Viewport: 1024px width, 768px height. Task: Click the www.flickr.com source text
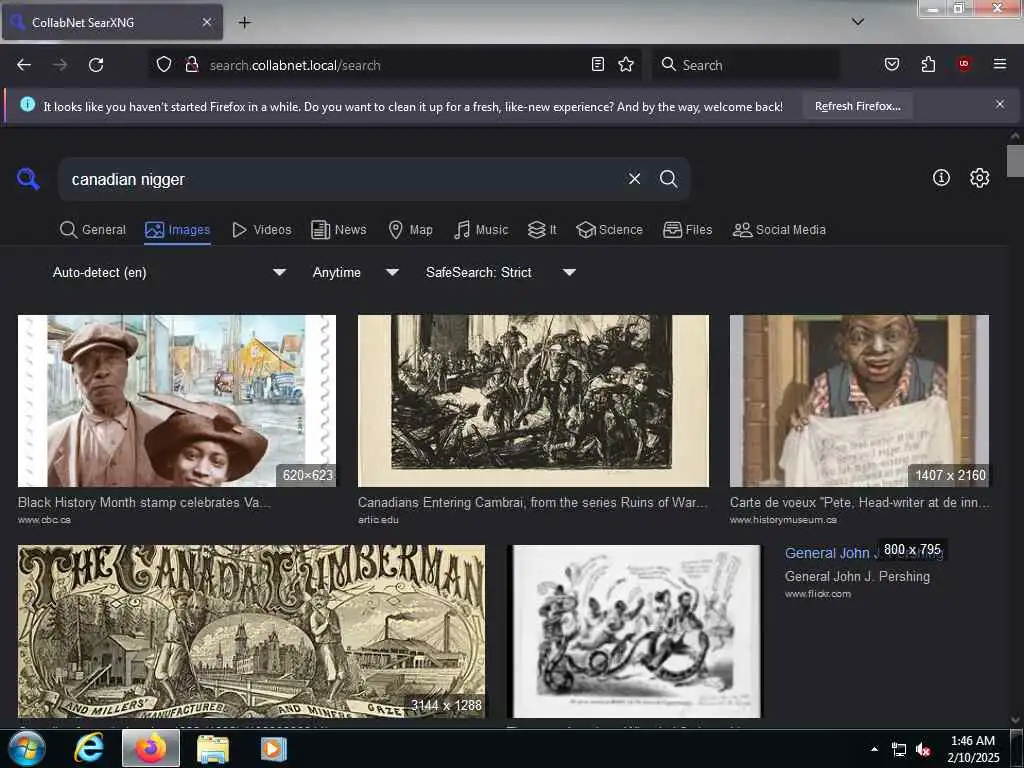[x=818, y=594]
